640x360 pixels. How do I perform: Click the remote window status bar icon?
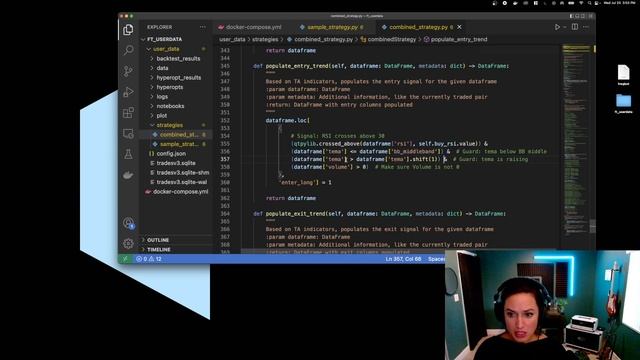click(125, 259)
